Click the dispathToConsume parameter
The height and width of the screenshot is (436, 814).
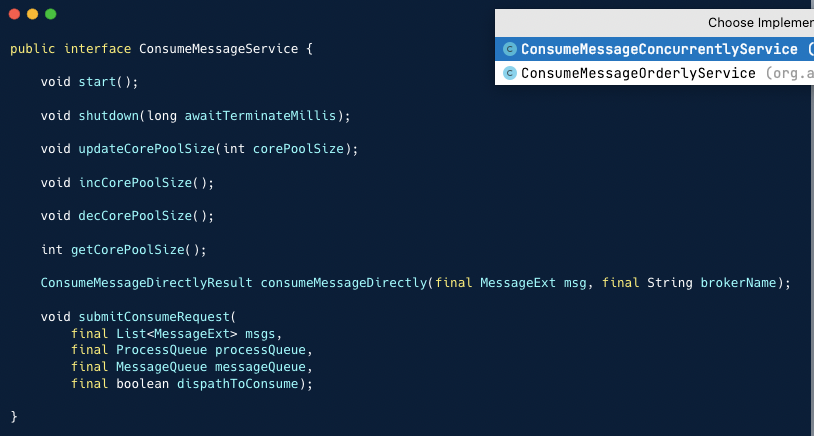click(238, 384)
